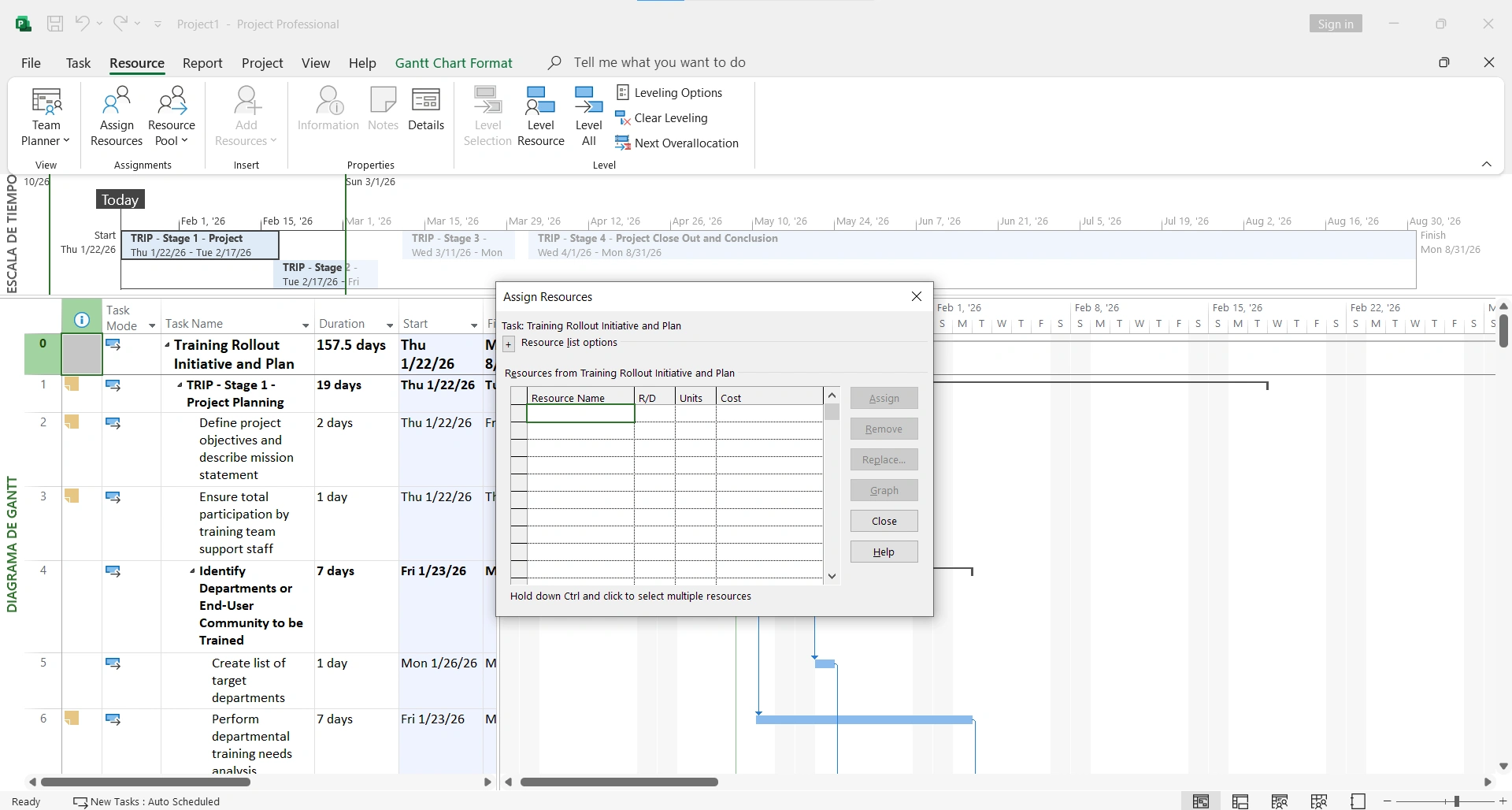Select the Level All icon
This screenshot has width=1512, height=810.
pyautogui.click(x=588, y=115)
